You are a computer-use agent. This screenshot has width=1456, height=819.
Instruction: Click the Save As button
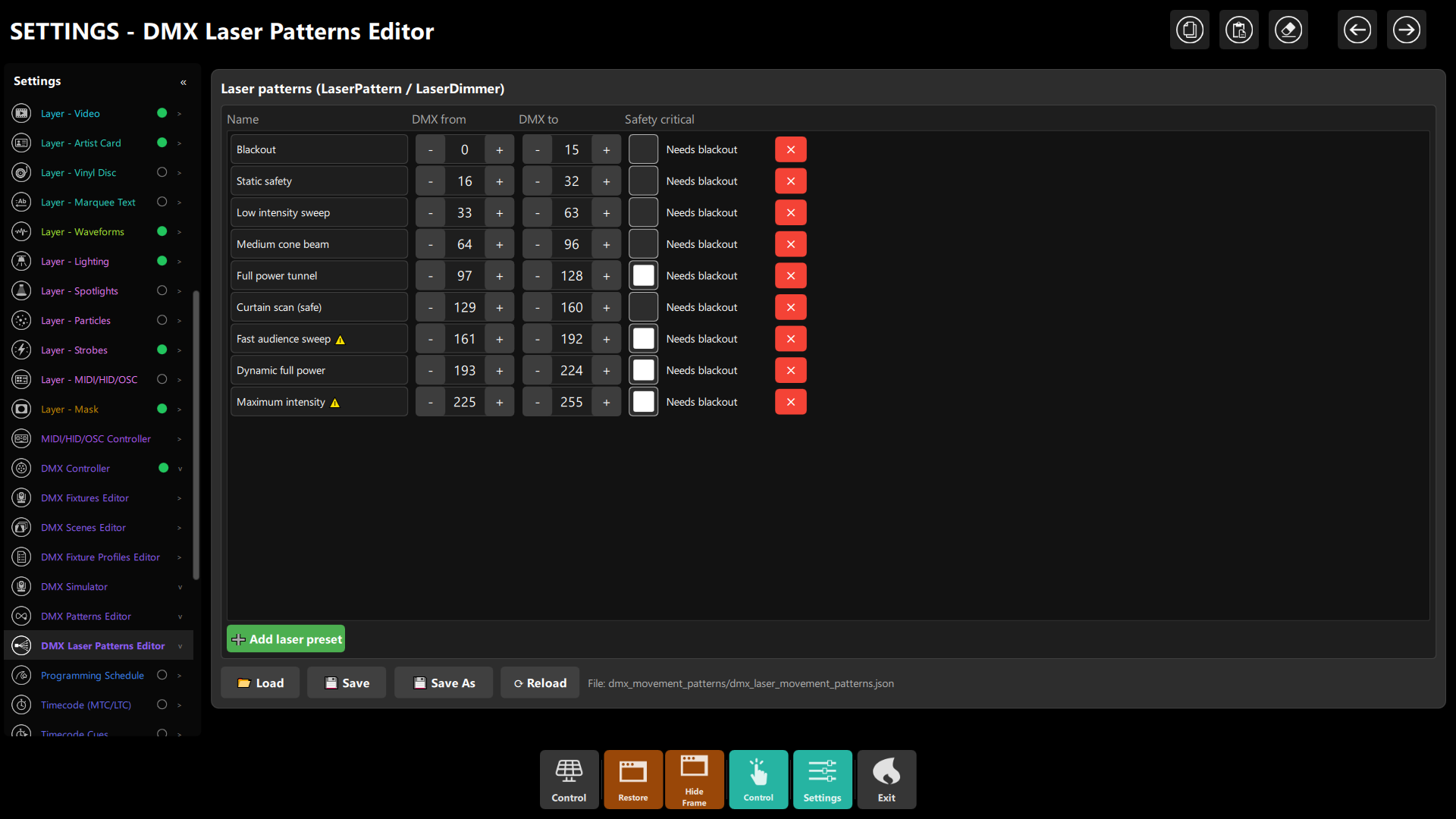coord(444,683)
